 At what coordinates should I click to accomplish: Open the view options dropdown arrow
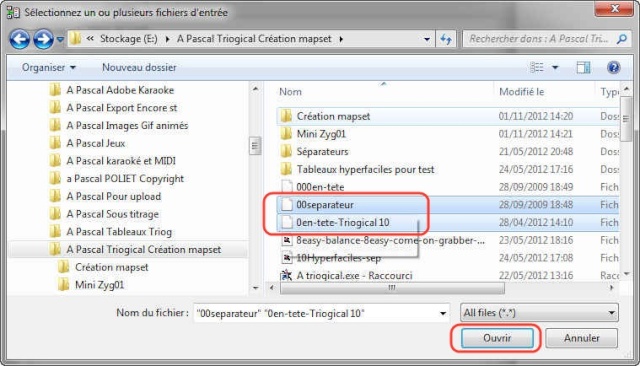coord(555,67)
